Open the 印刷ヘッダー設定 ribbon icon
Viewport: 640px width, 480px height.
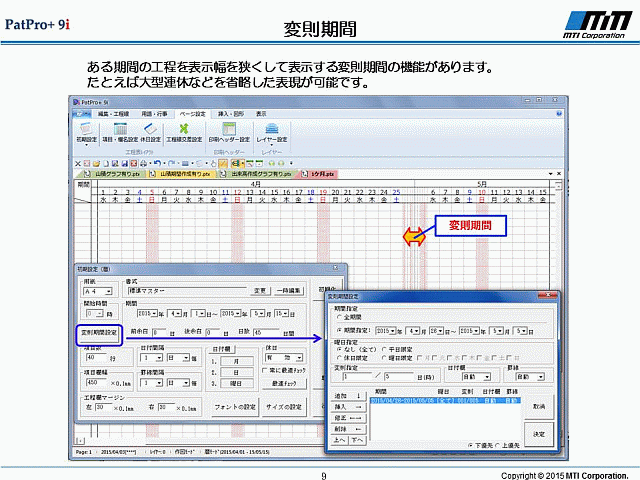click(229, 133)
